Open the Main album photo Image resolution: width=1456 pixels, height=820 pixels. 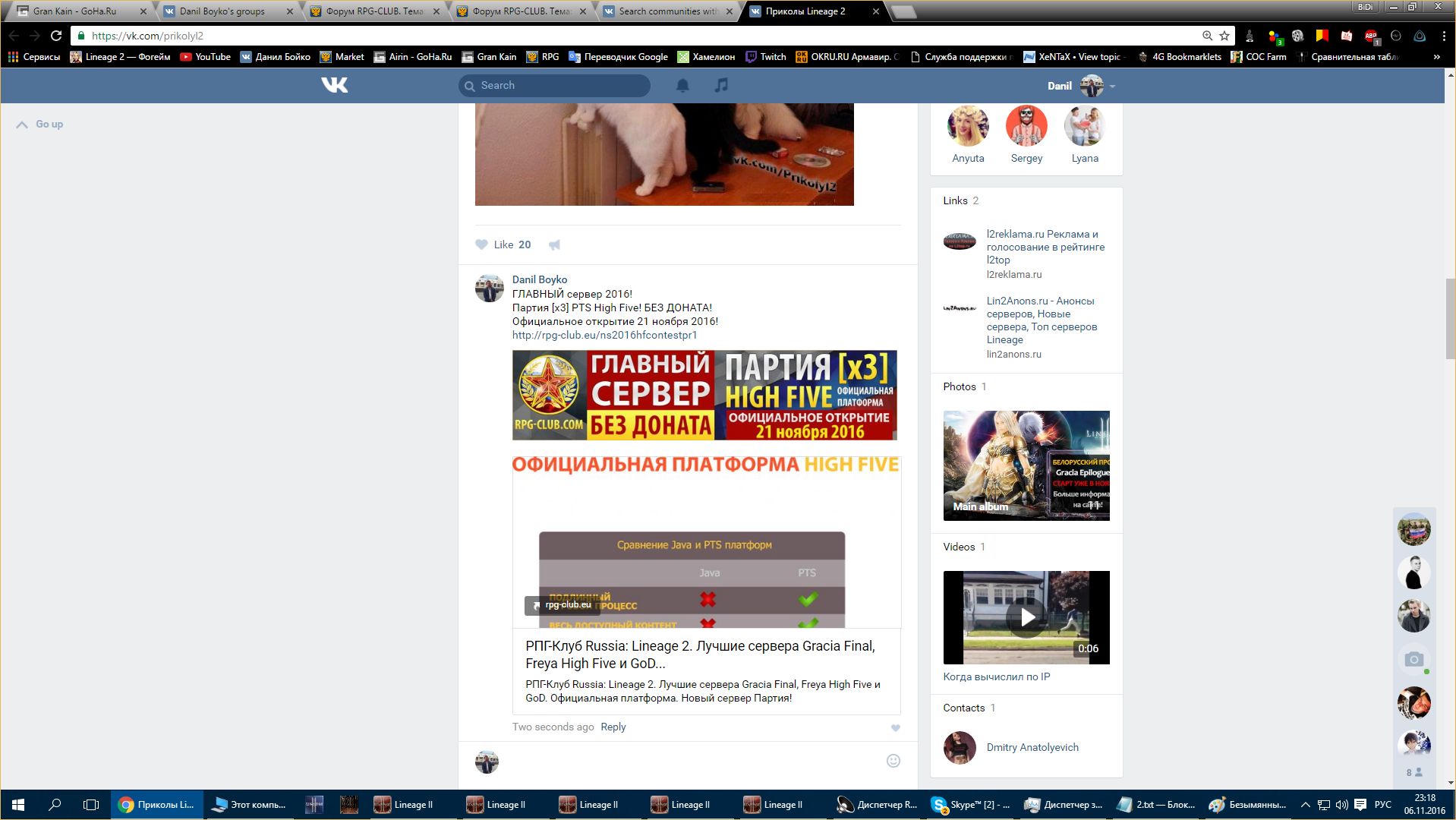pos(1026,465)
